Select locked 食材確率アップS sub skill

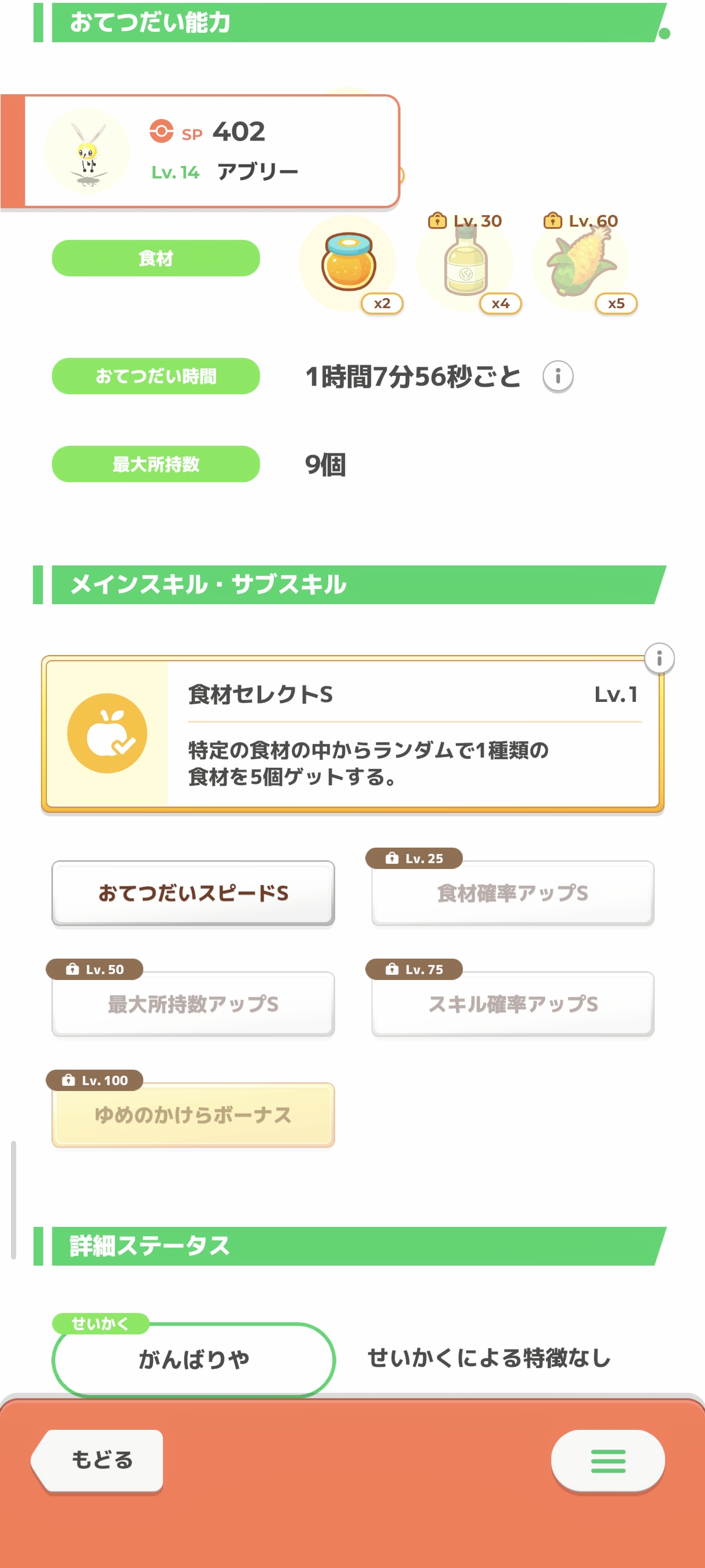[x=512, y=893]
